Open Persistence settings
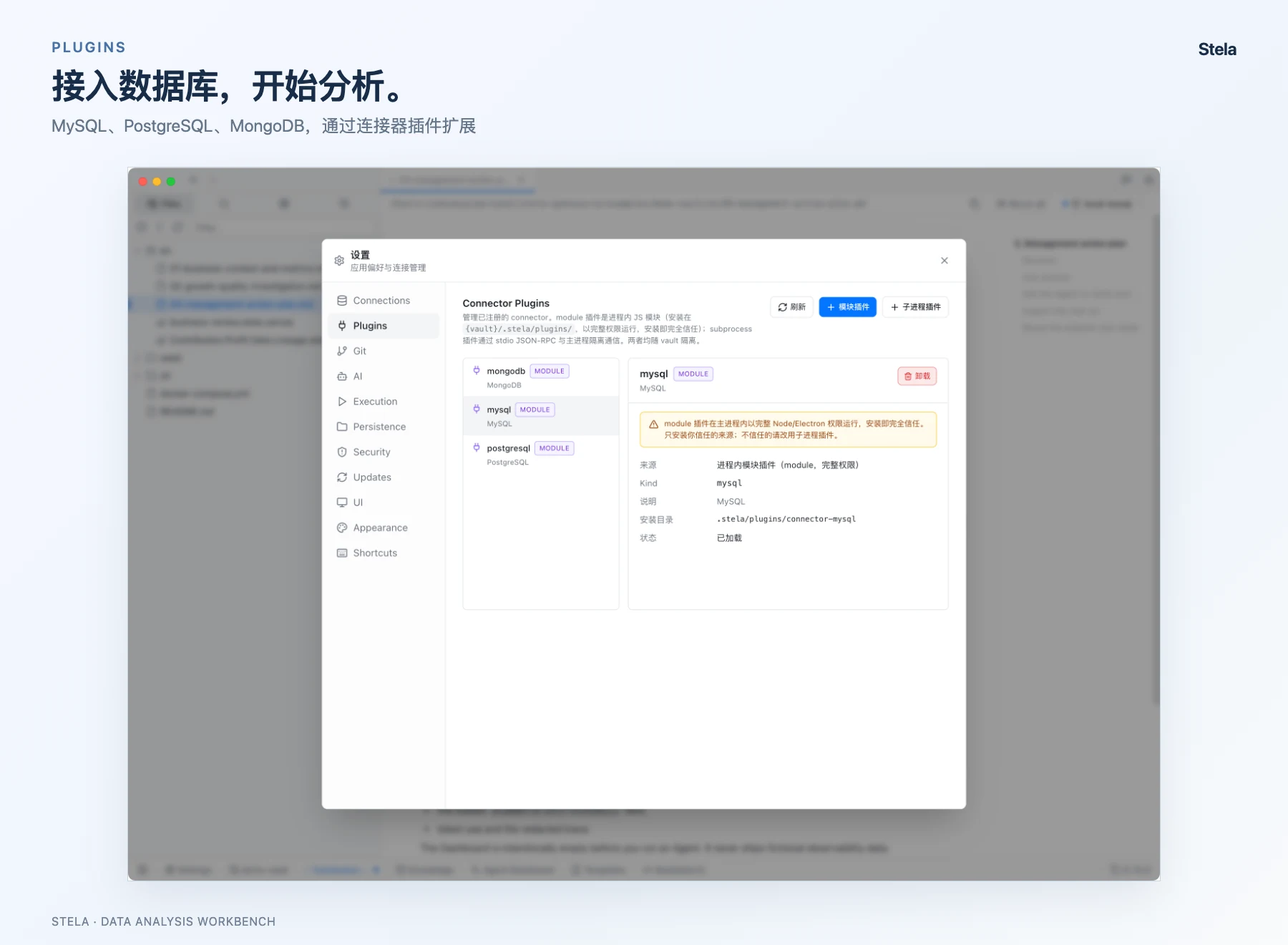 click(x=384, y=427)
